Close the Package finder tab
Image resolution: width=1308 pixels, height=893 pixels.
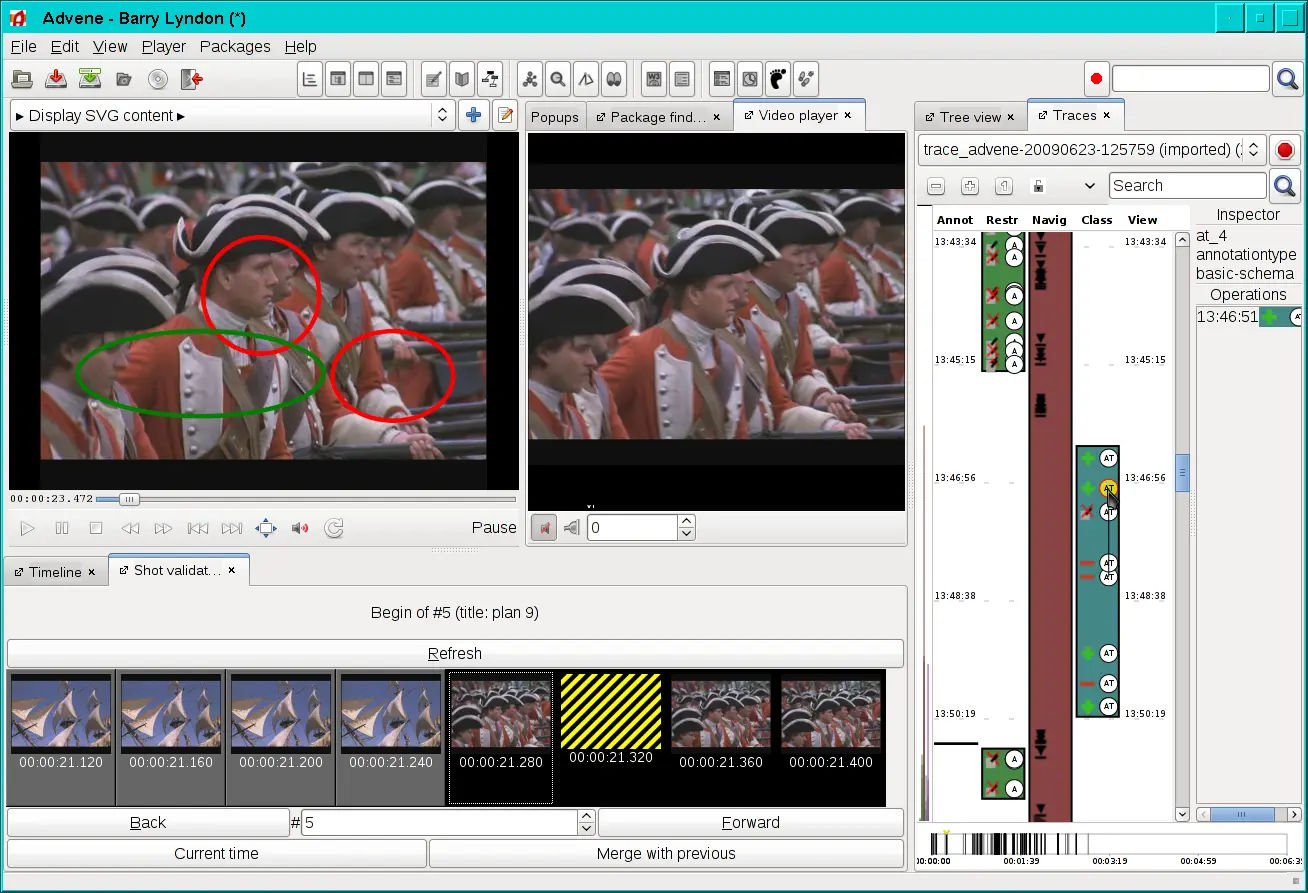tap(717, 117)
